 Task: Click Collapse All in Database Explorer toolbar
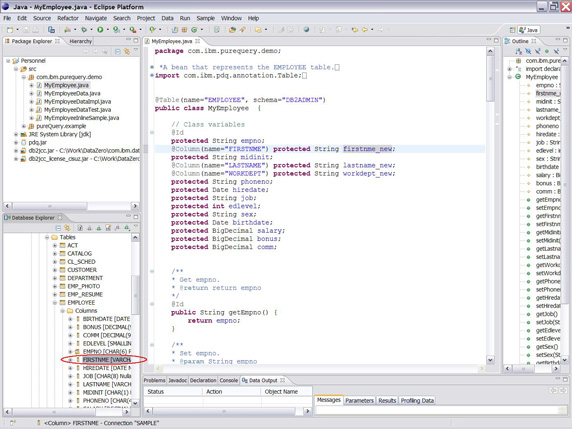[x=58, y=228]
